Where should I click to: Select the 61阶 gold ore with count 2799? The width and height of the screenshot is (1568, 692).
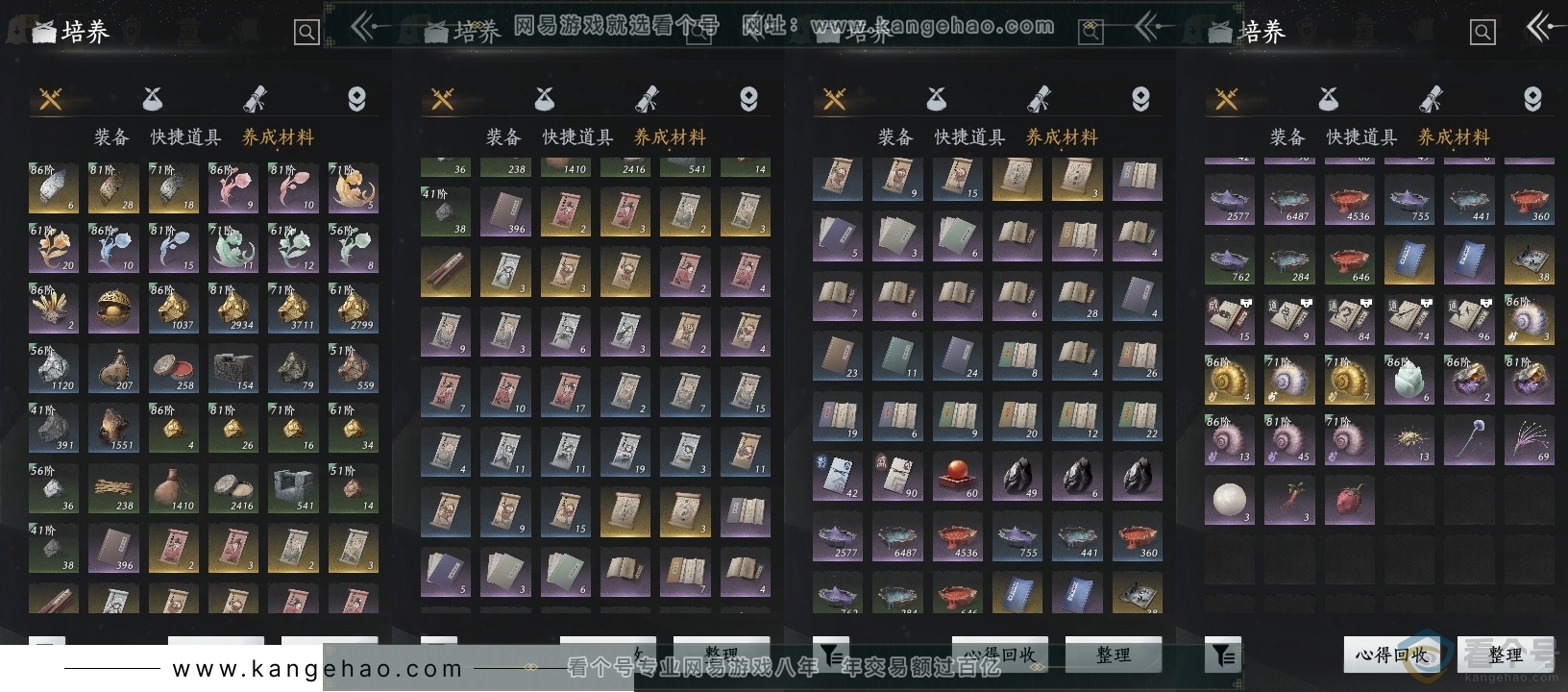click(x=354, y=309)
